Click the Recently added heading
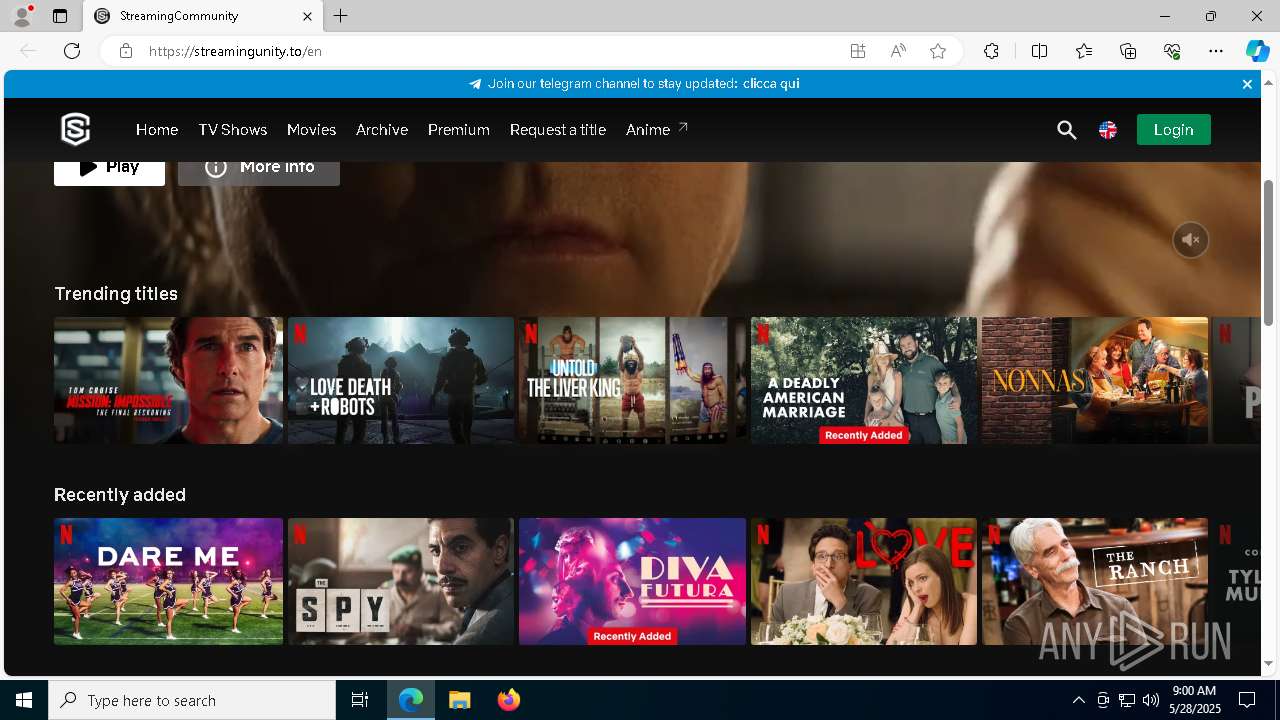Image resolution: width=1280 pixels, height=720 pixels. (x=120, y=494)
